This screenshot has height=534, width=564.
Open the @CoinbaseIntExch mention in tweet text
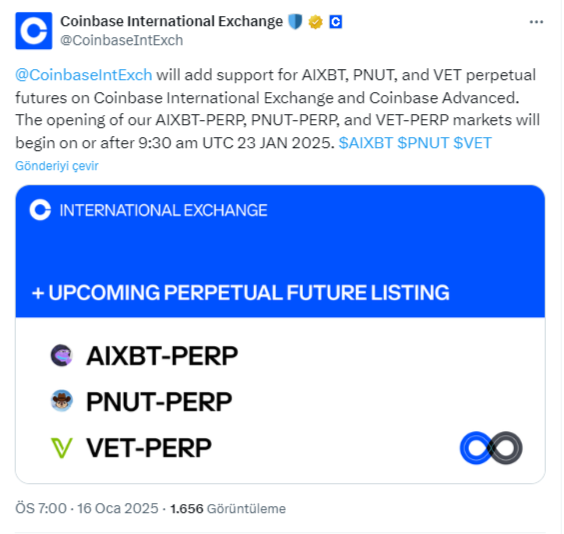click(83, 75)
